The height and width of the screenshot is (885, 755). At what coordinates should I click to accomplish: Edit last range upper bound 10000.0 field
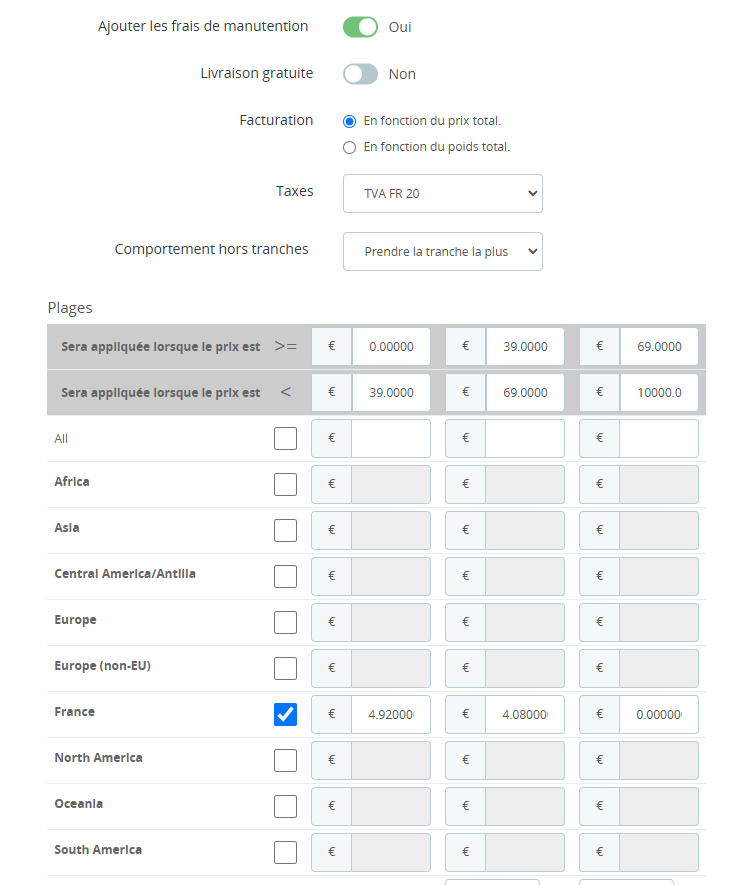pos(658,393)
